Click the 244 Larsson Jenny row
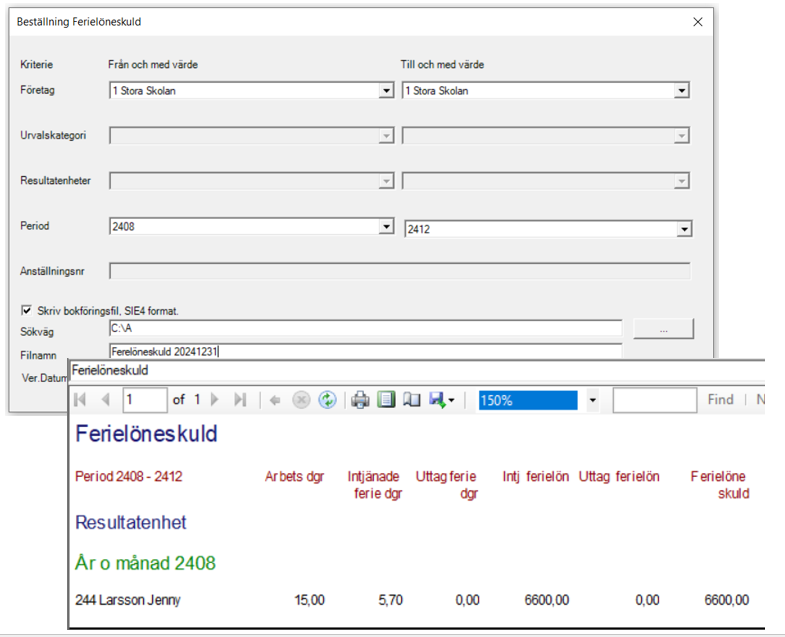This screenshot has height=637, width=785. click(412, 600)
